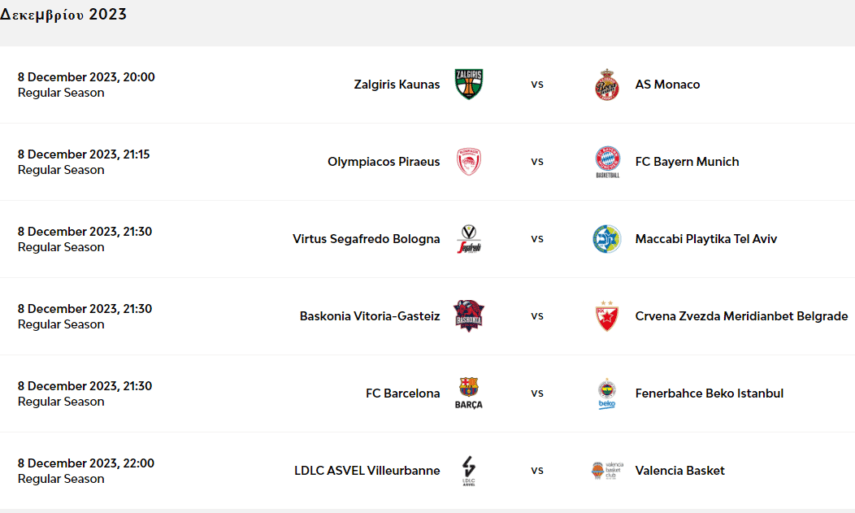This screenshot has height=513, width=855.
Task: Click the Crvena Zvezda team logo
Action: click(607, 316)
